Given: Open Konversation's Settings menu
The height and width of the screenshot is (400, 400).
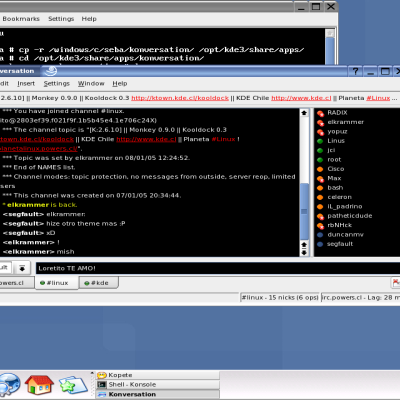Looking at the screenshot, I should coord(57,83).
